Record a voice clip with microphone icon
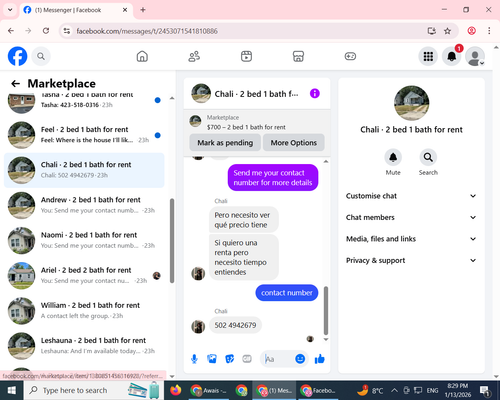 (x=194, y=359)
